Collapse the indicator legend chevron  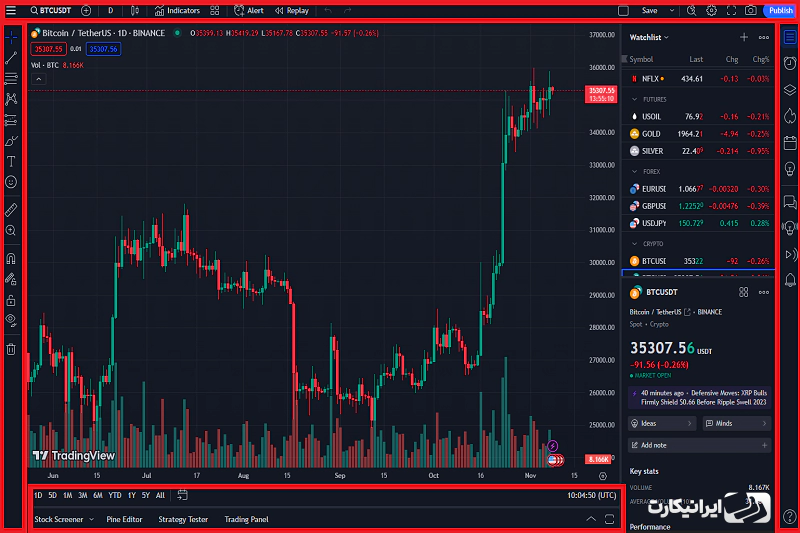coord(39,79)
